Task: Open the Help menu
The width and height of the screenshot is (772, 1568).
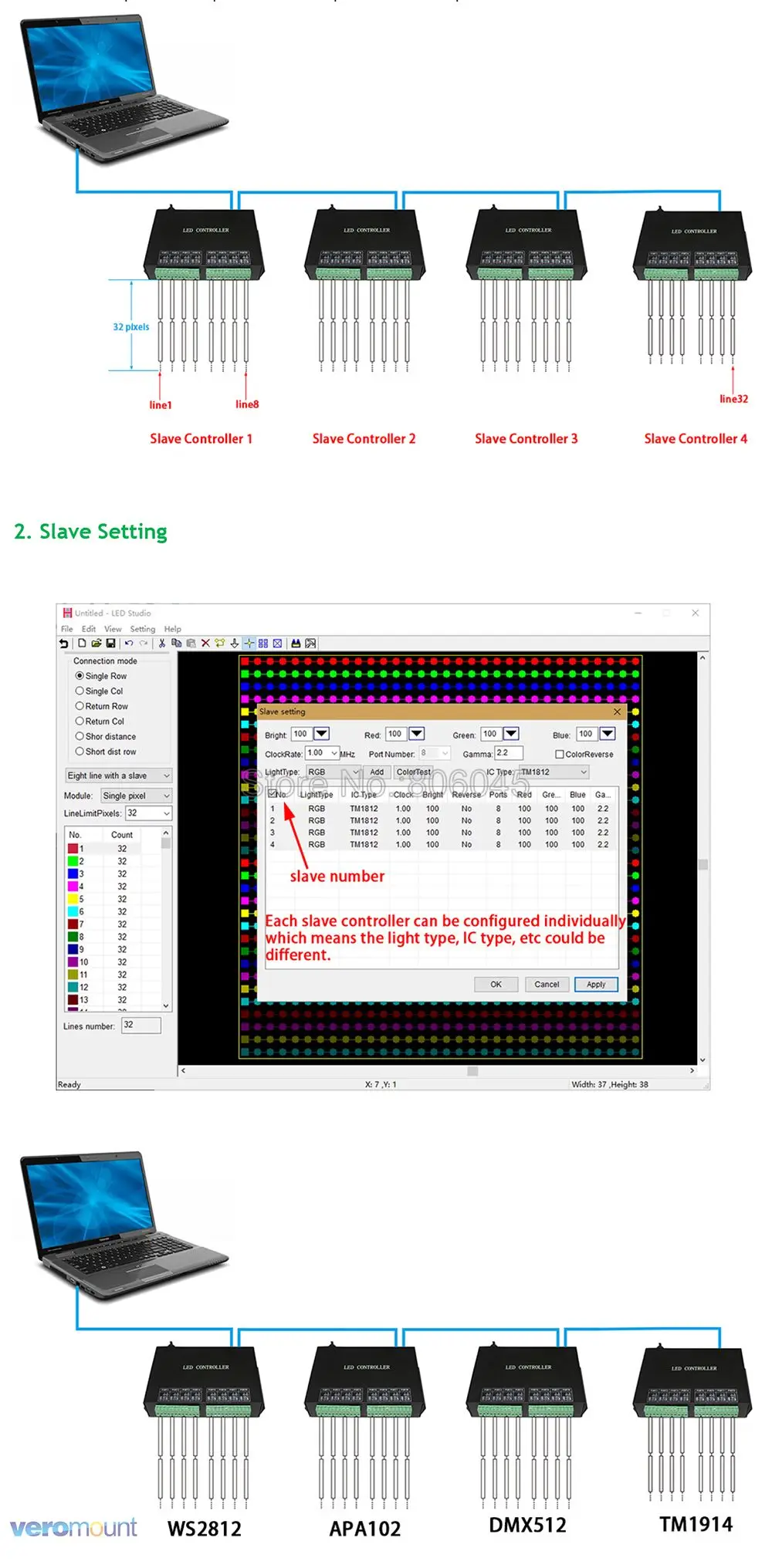Action: click(173, 629)
